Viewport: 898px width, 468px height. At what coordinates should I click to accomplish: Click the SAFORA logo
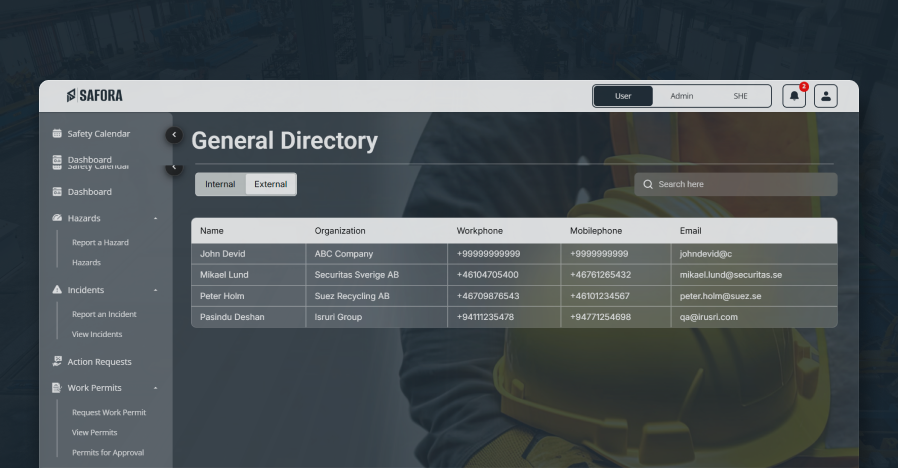coord(95,96)
